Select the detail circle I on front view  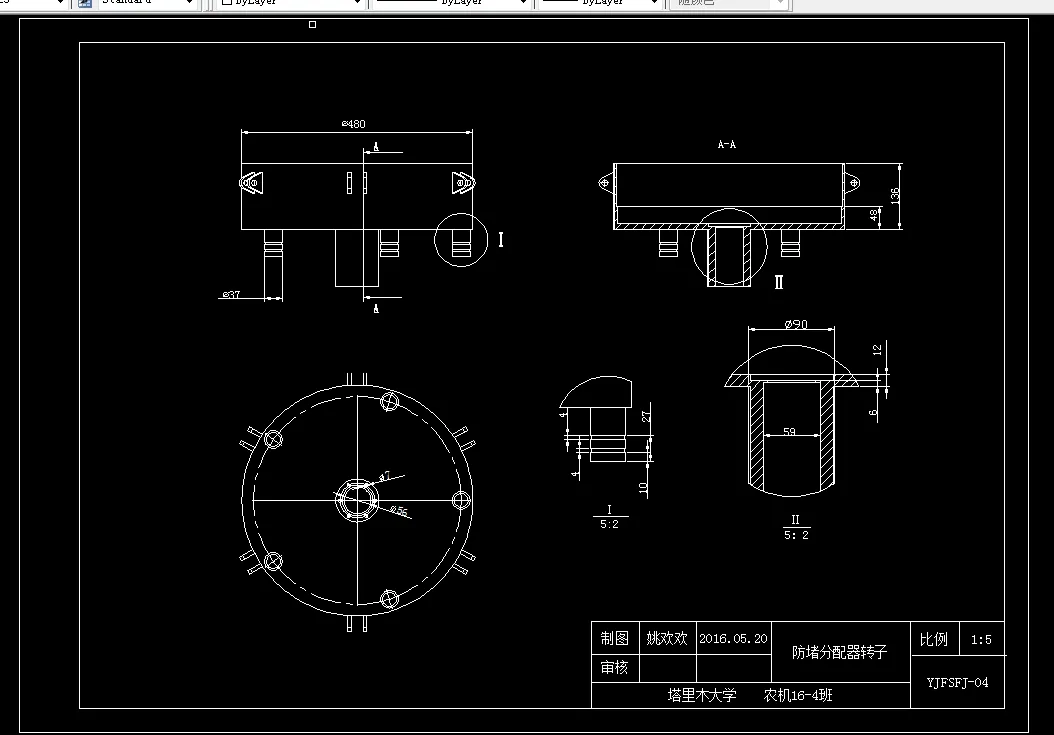(461, 240)
